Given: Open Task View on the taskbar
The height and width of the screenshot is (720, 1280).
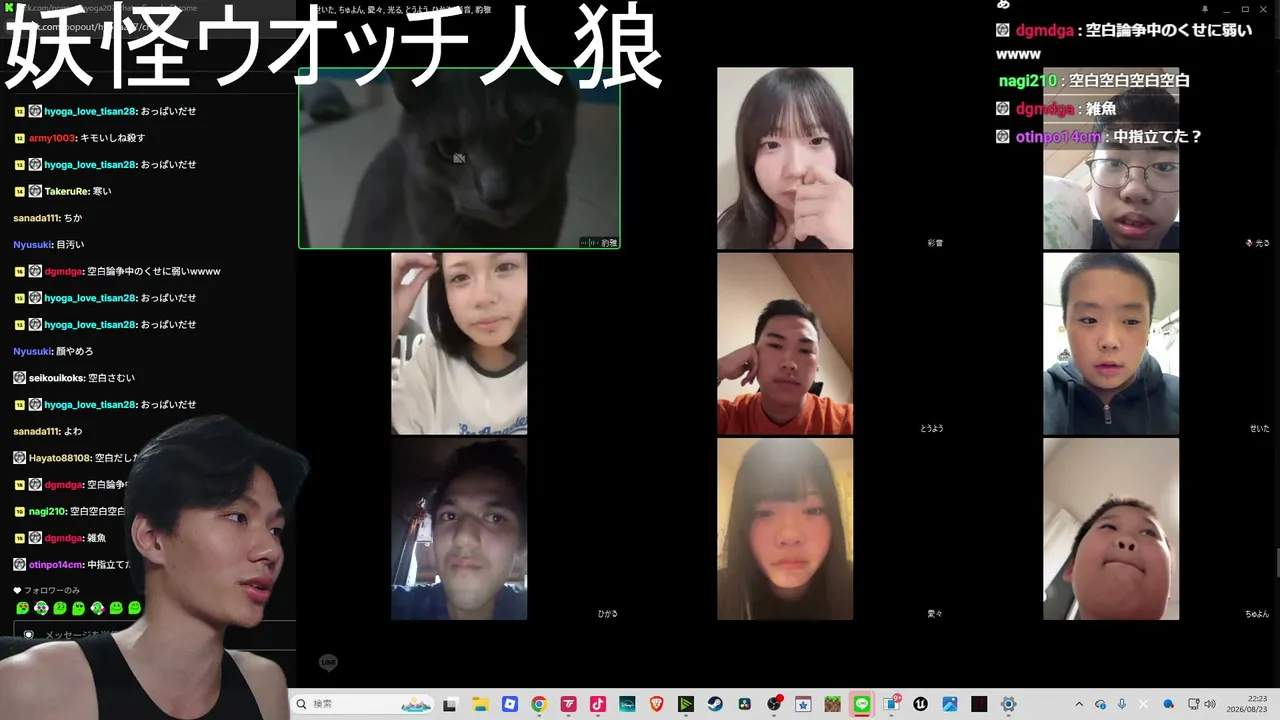Looking at the screenshot, I should (450, 704).
